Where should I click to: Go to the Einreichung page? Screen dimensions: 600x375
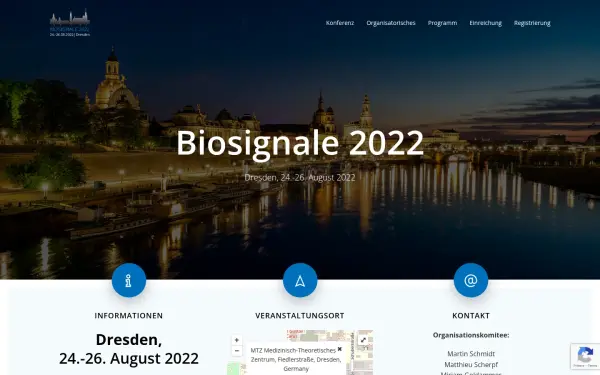coord(486,23)
